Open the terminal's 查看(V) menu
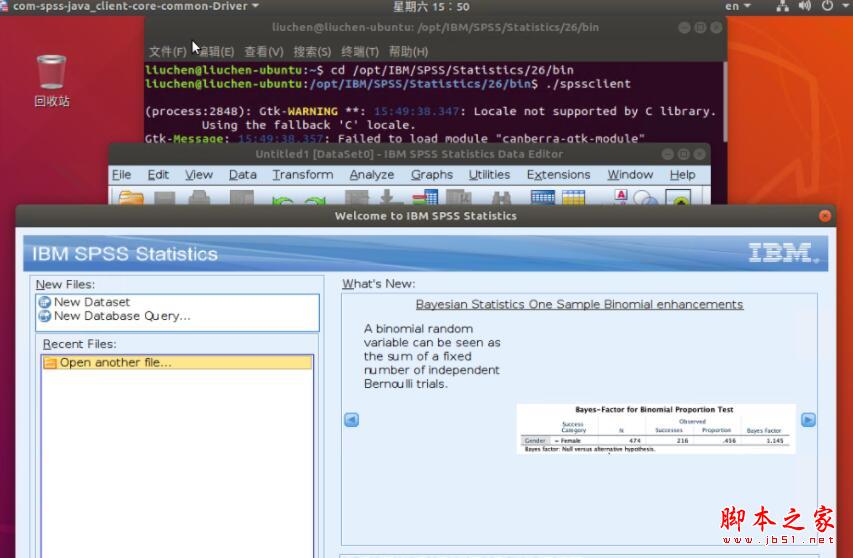The image size is (853, 558). 264,52
